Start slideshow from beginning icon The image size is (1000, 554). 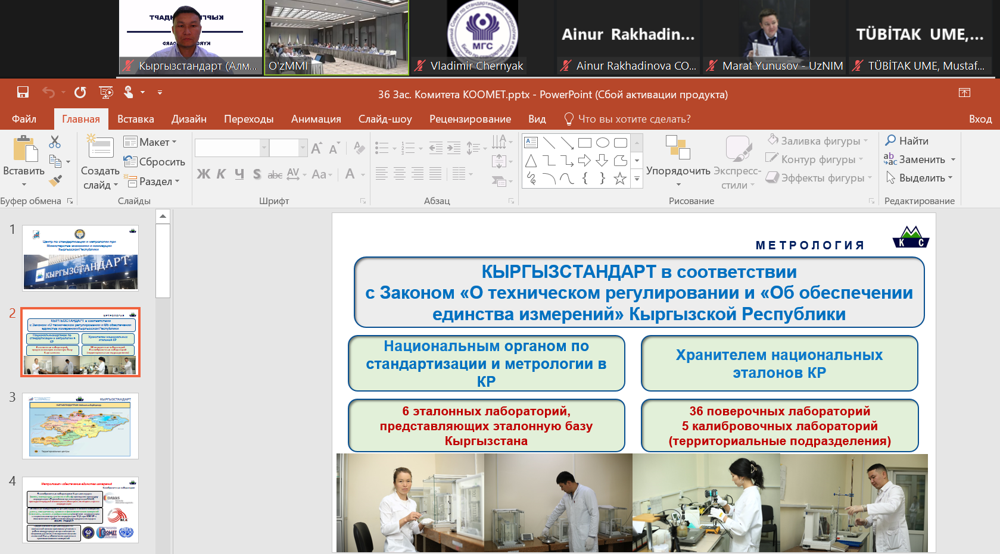[106, 93]
